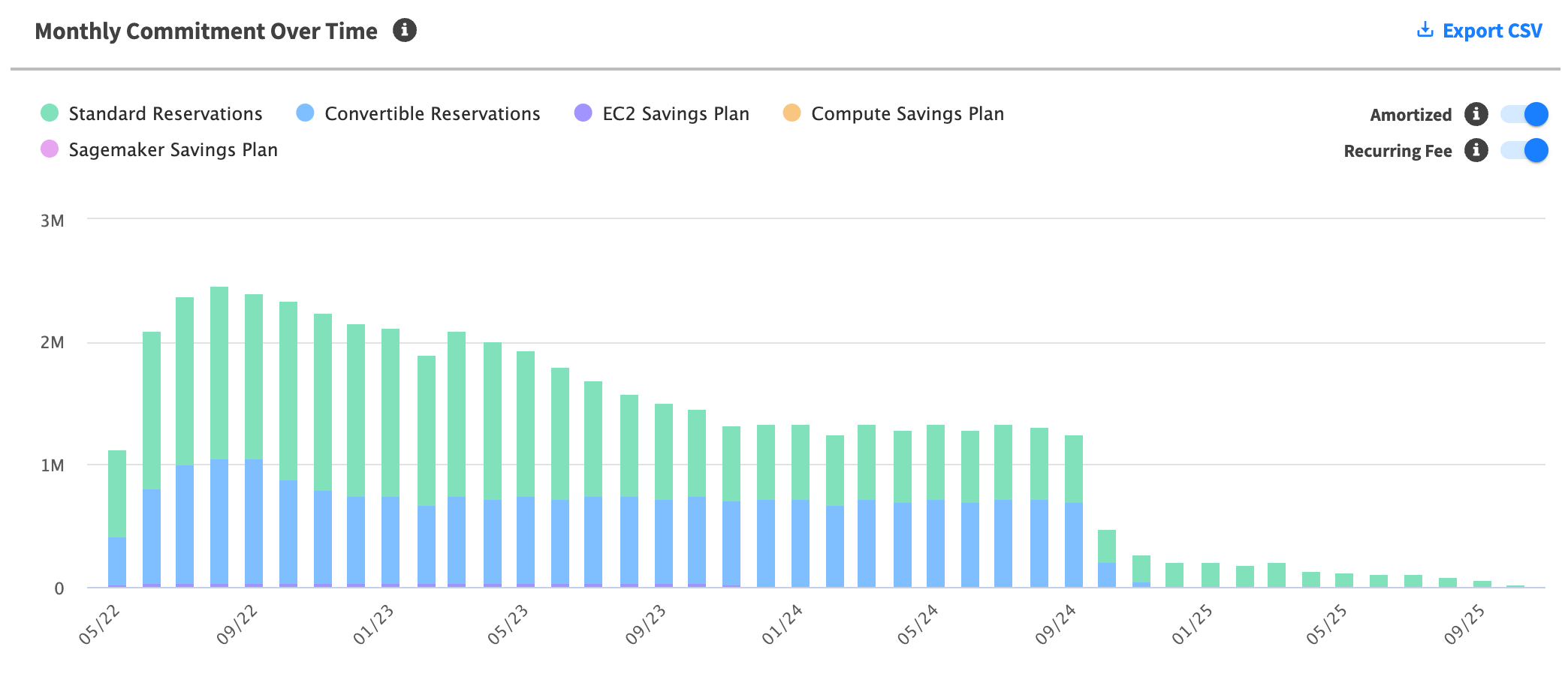1568x692 pixels.
Task: Click the blue Convertible Reservations legend dot
Action: point(305,113)
